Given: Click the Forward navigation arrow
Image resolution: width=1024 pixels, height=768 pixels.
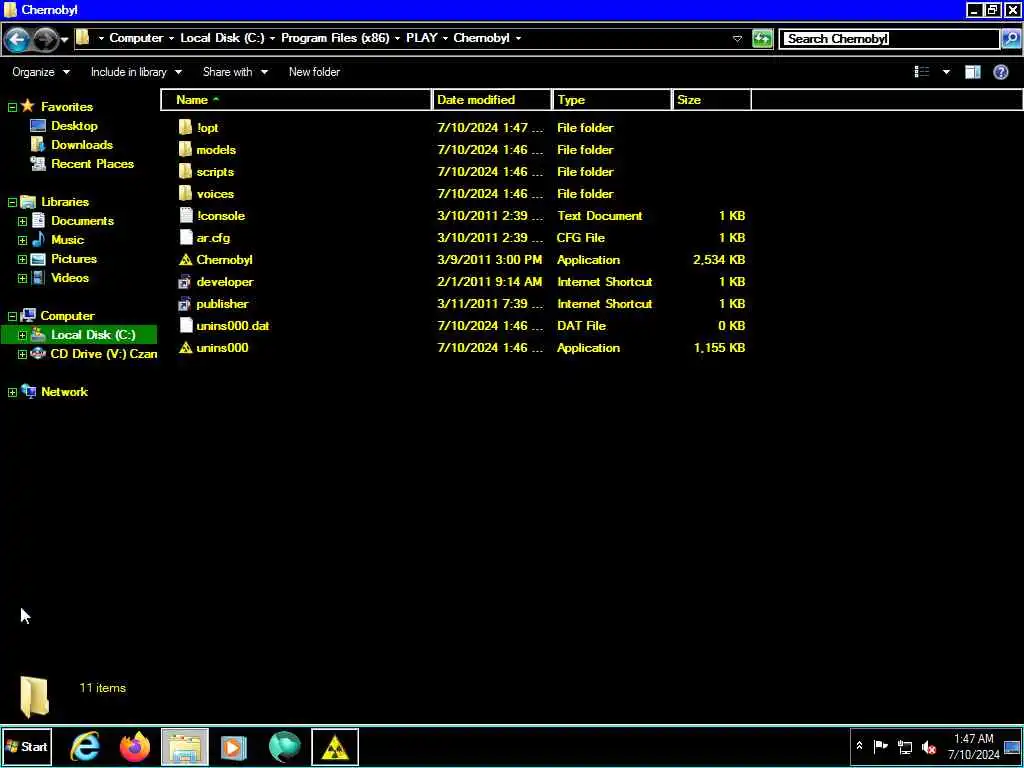Looking at the screenshot, I should pyautogui.click(x=45, y=39).
